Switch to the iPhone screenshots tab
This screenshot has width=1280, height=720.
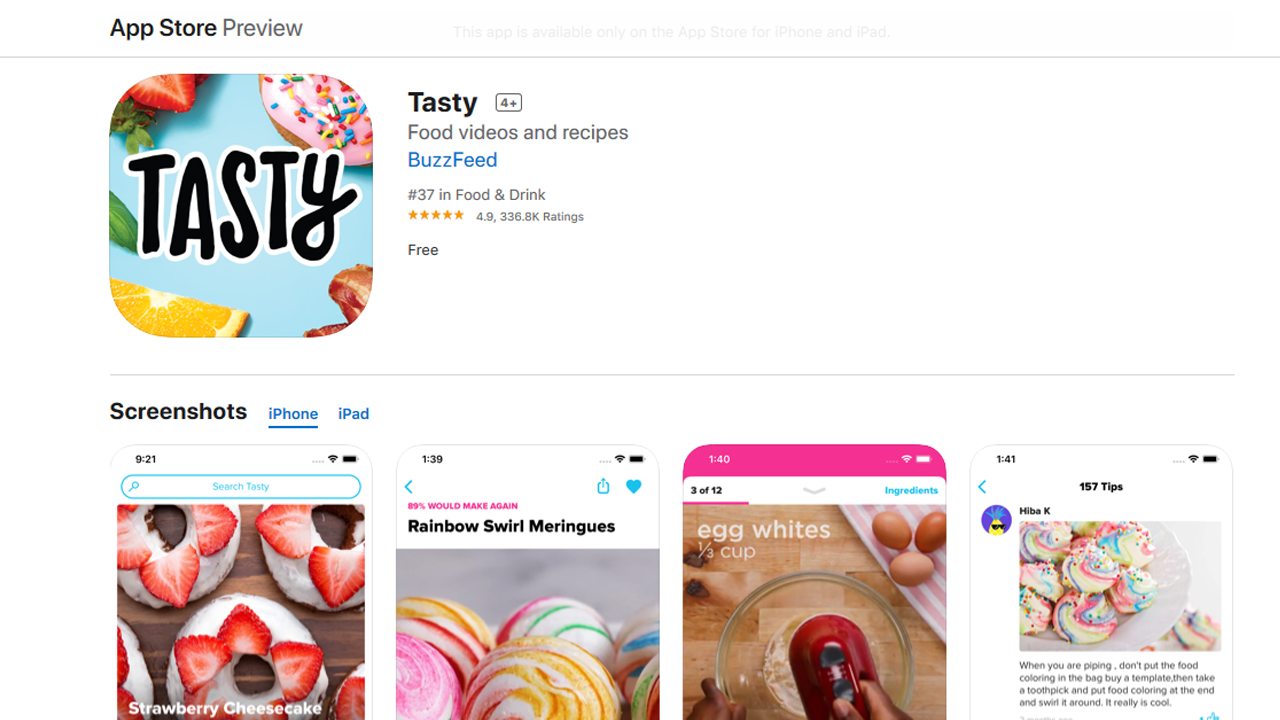[293, 414]
